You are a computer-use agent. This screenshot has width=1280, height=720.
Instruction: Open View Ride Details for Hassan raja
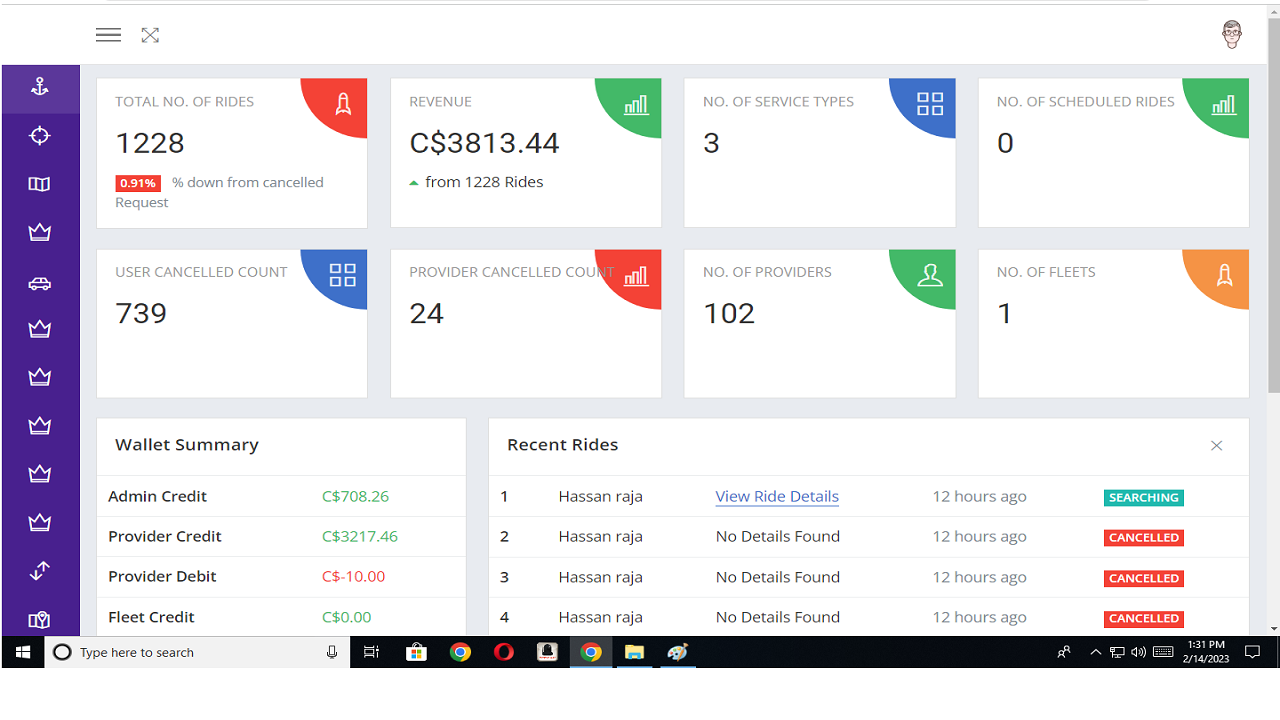(777, 496)
